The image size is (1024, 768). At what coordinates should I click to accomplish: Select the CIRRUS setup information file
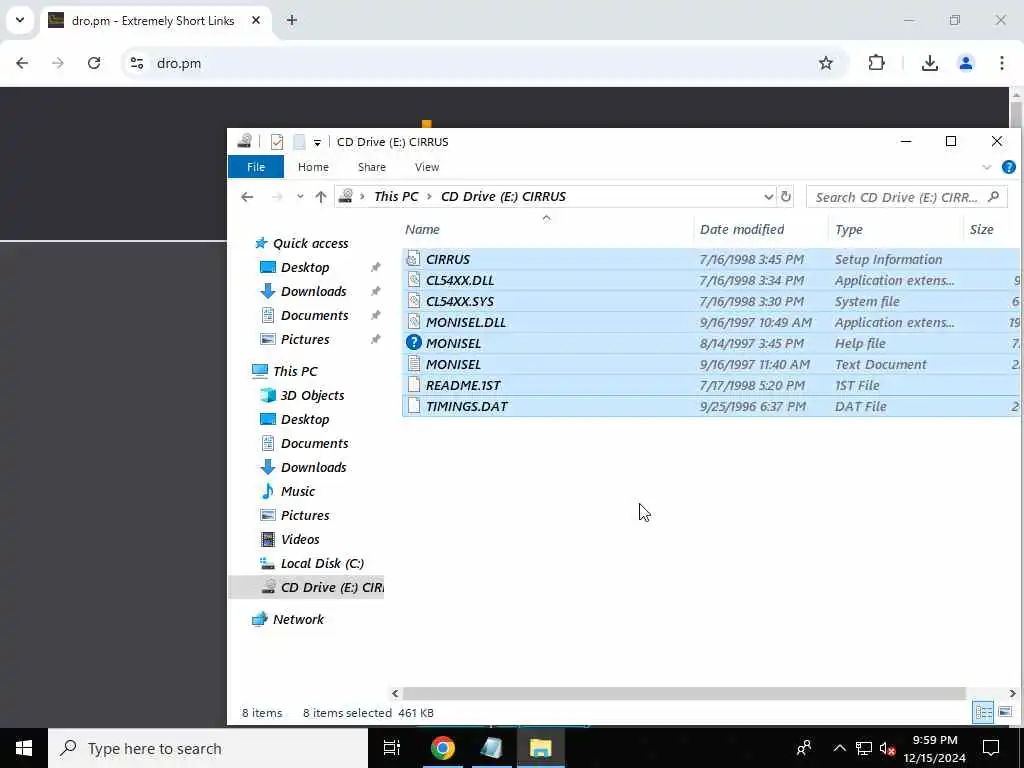point(711,259)
